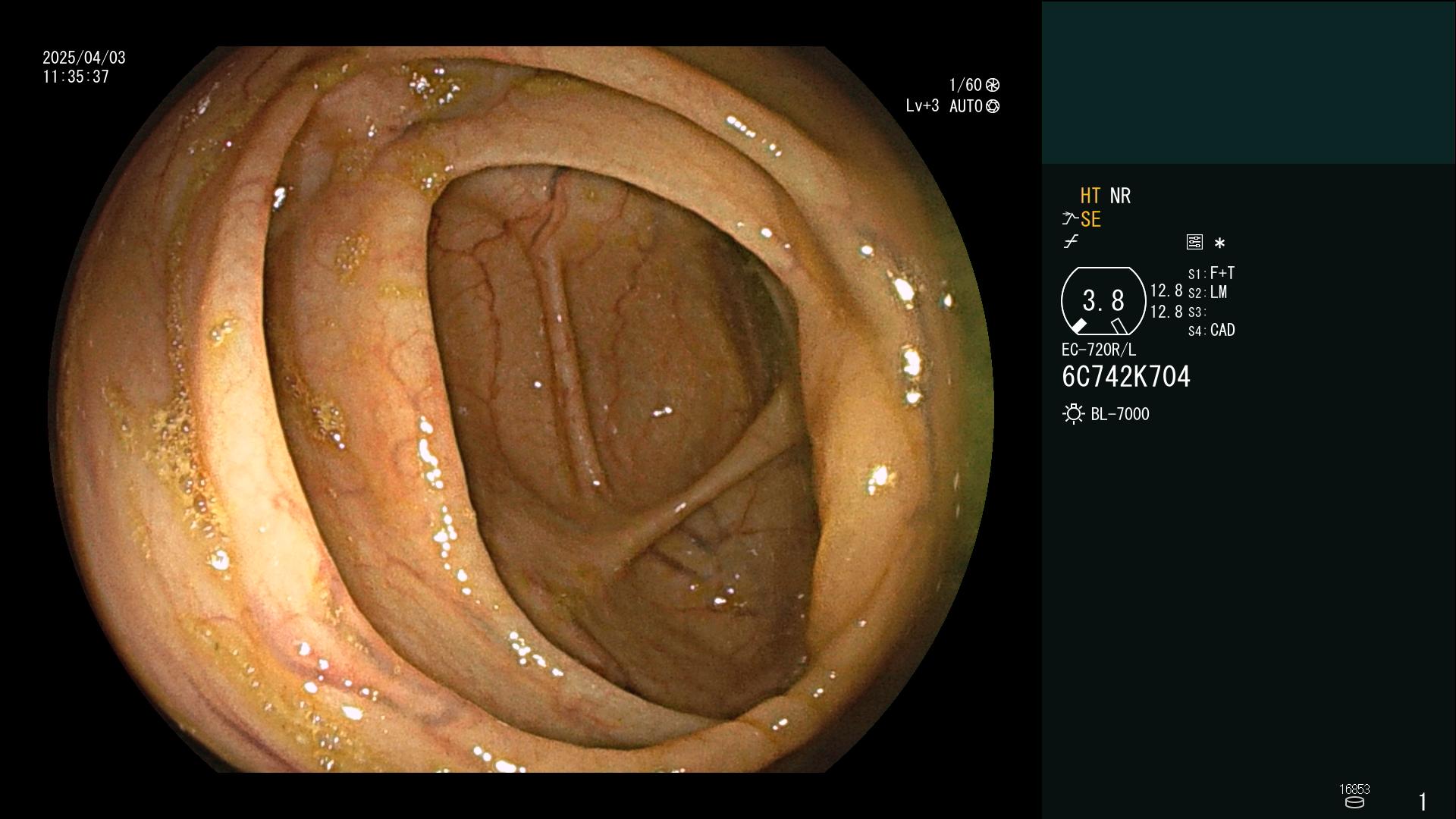
Task: Click the filled channel marker in scope diagram
Action: 1078,326
